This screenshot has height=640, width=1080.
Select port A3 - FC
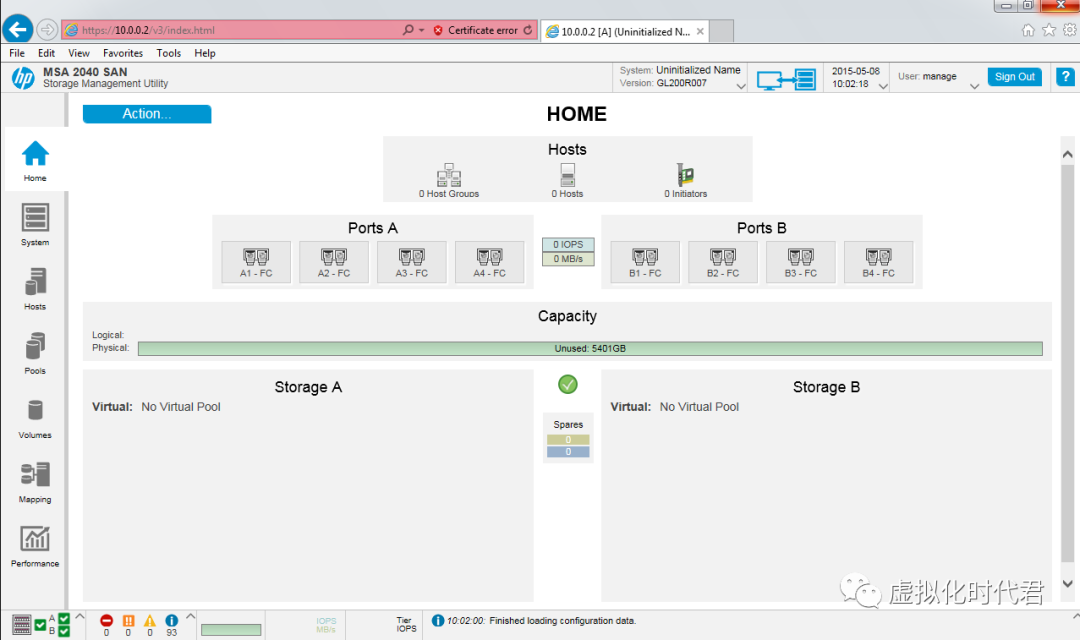[x=412, y=262]
